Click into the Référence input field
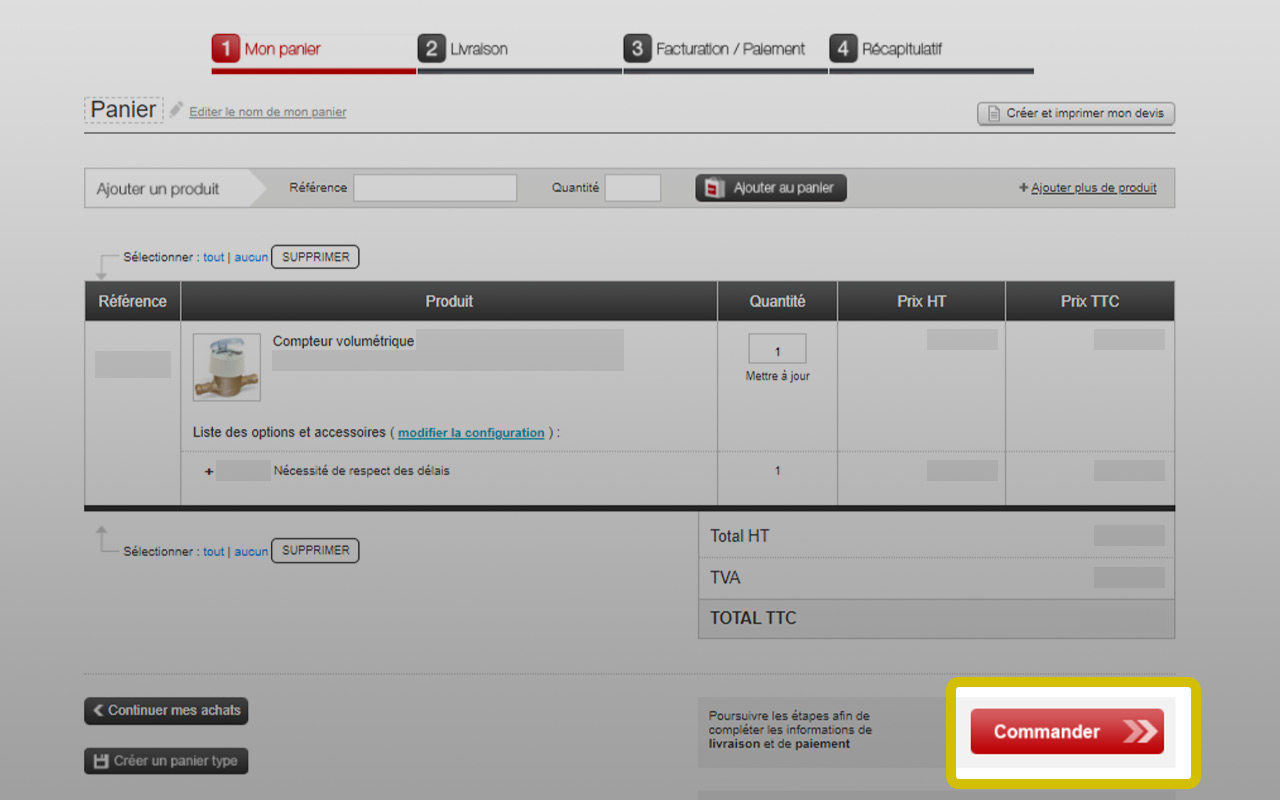The height and width of the screenshot is (800, 1280). (x=435, y=188)
